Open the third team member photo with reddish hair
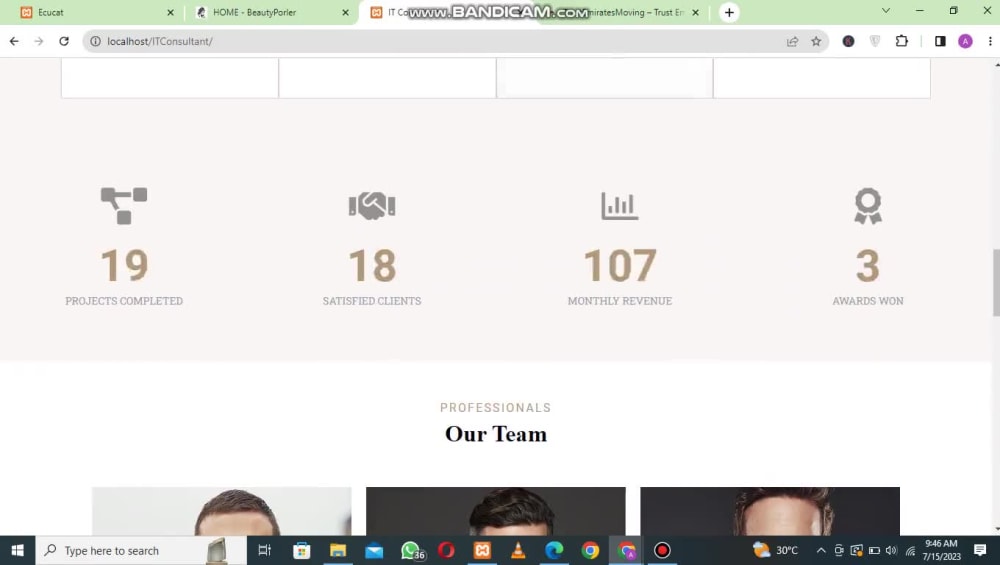 pos(770,511)
